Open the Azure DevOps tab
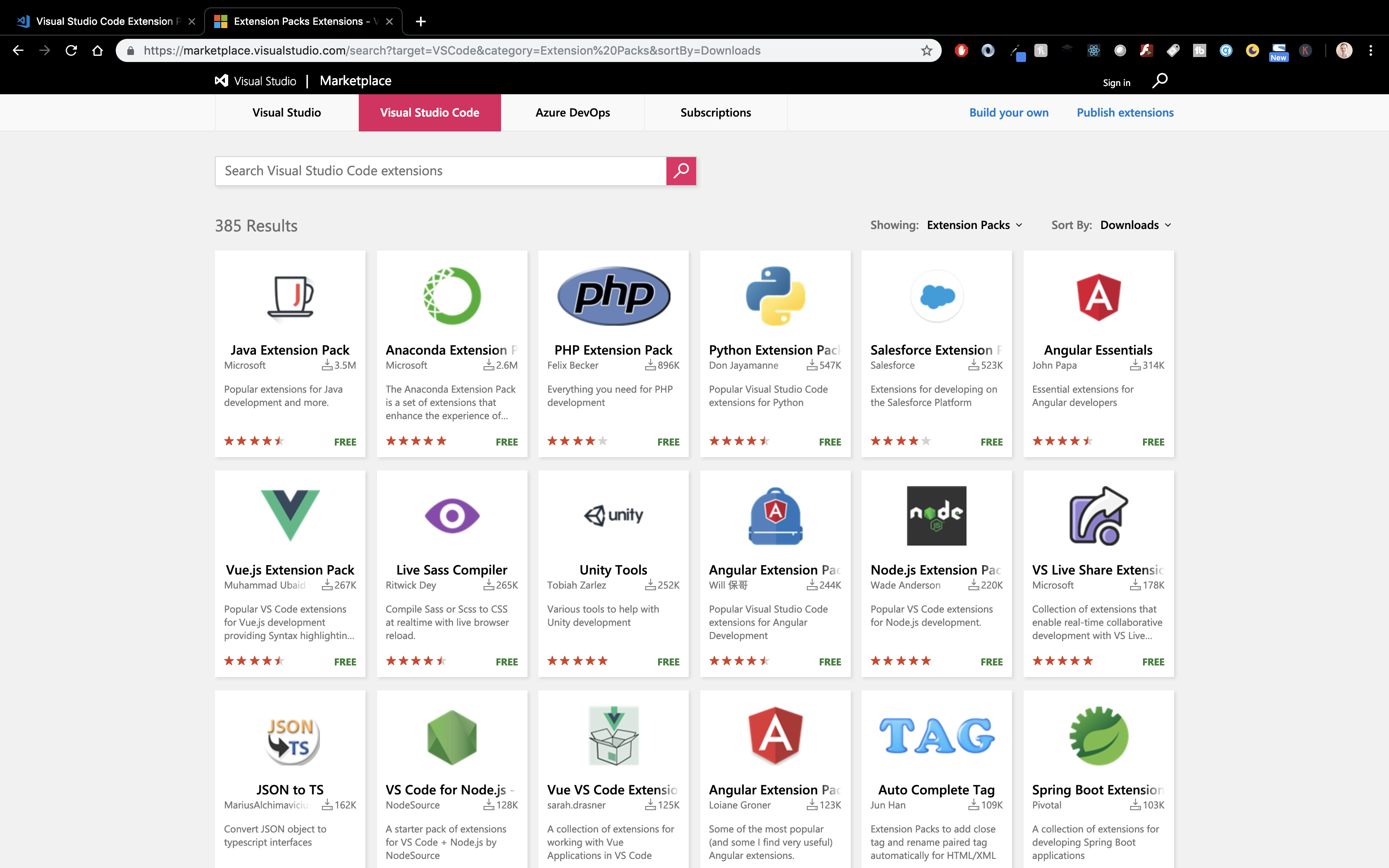The width and height of the screenshot is (1389, 868). pos(572,112)
